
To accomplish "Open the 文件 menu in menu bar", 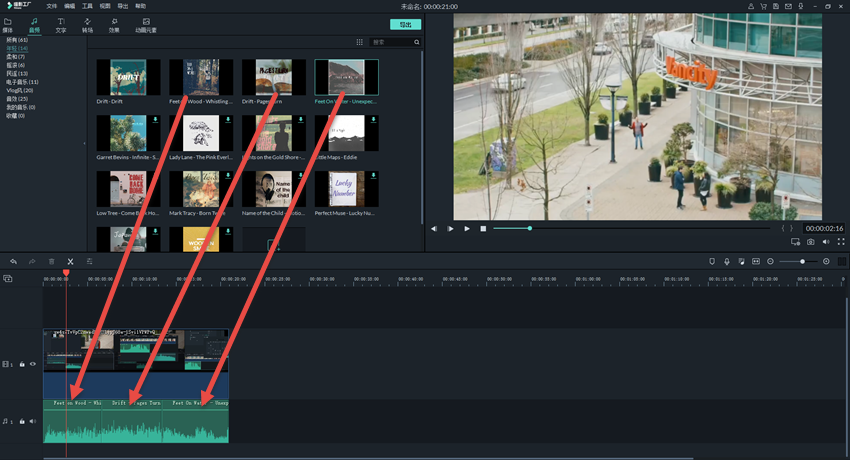I will [51, 6].
